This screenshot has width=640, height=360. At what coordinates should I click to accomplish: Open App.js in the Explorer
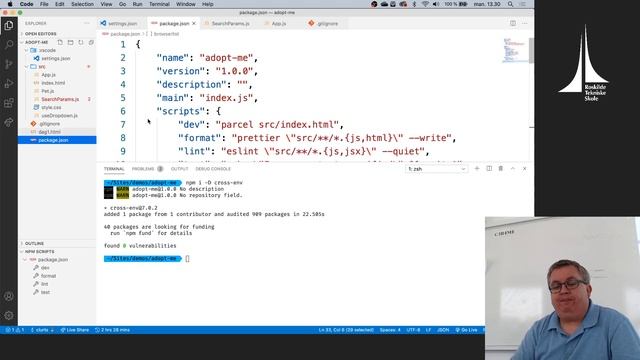48,75
